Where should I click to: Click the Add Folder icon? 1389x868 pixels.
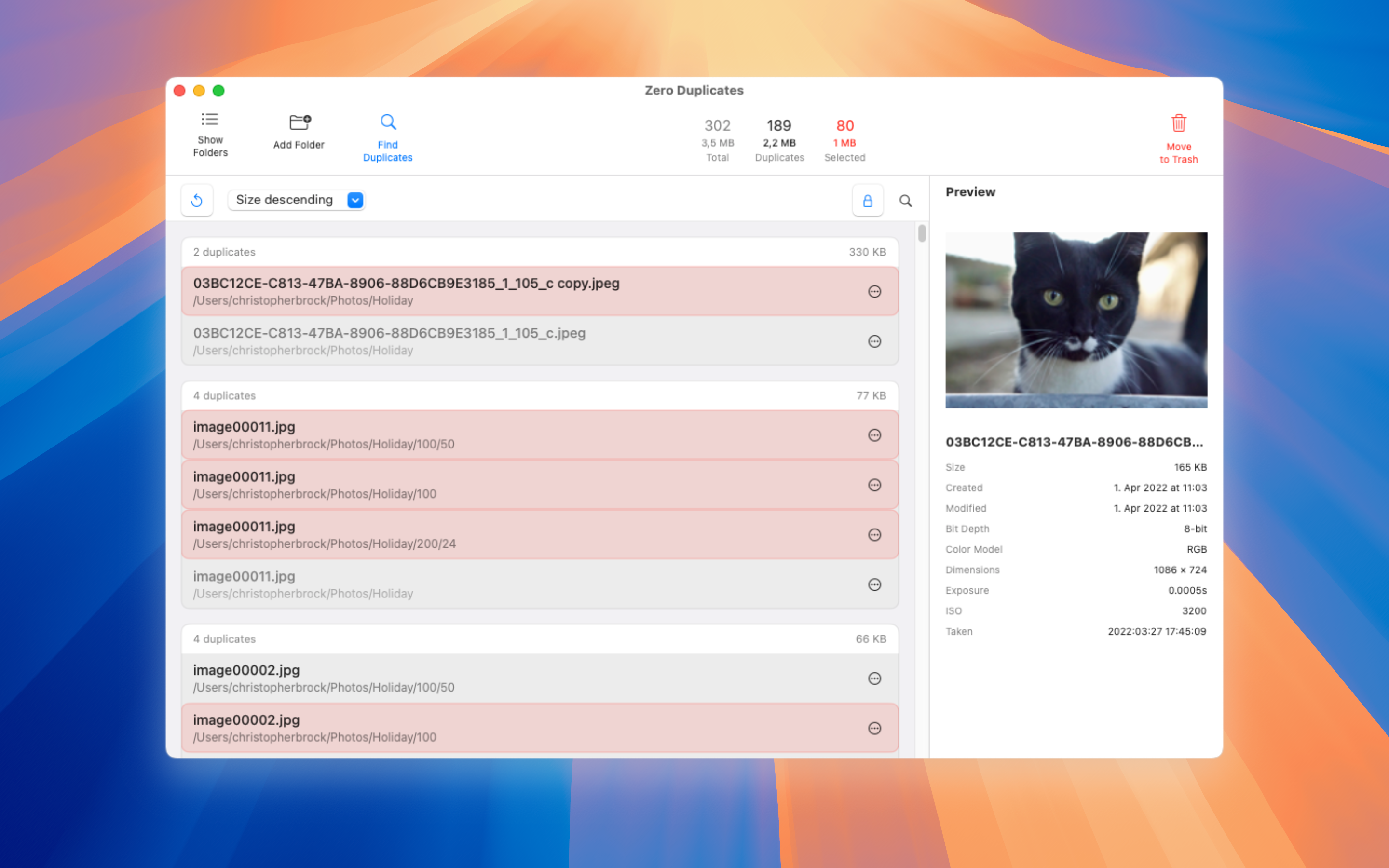[x=299, y=122]
